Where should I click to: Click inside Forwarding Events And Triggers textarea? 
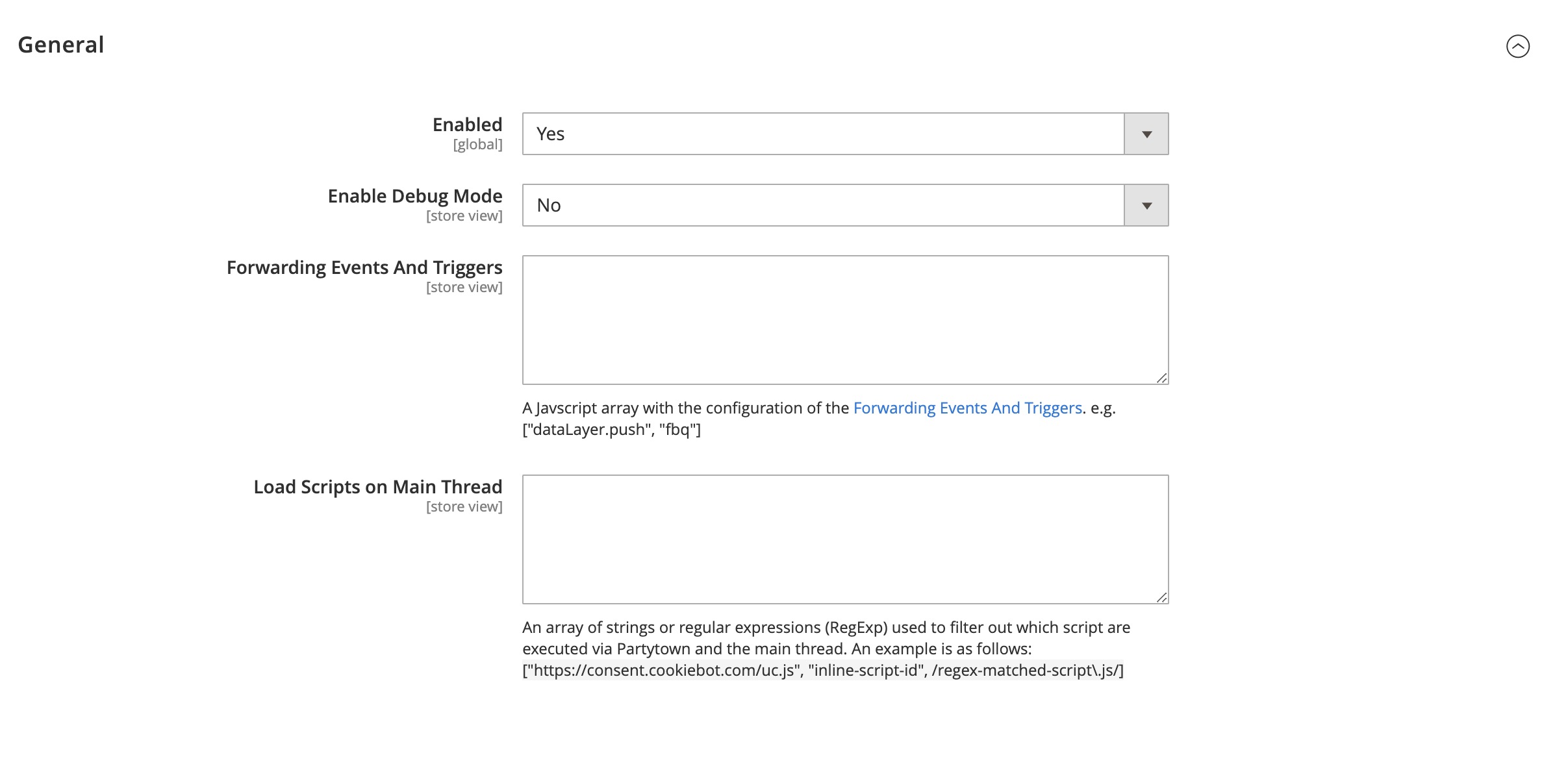coord(844,319)
